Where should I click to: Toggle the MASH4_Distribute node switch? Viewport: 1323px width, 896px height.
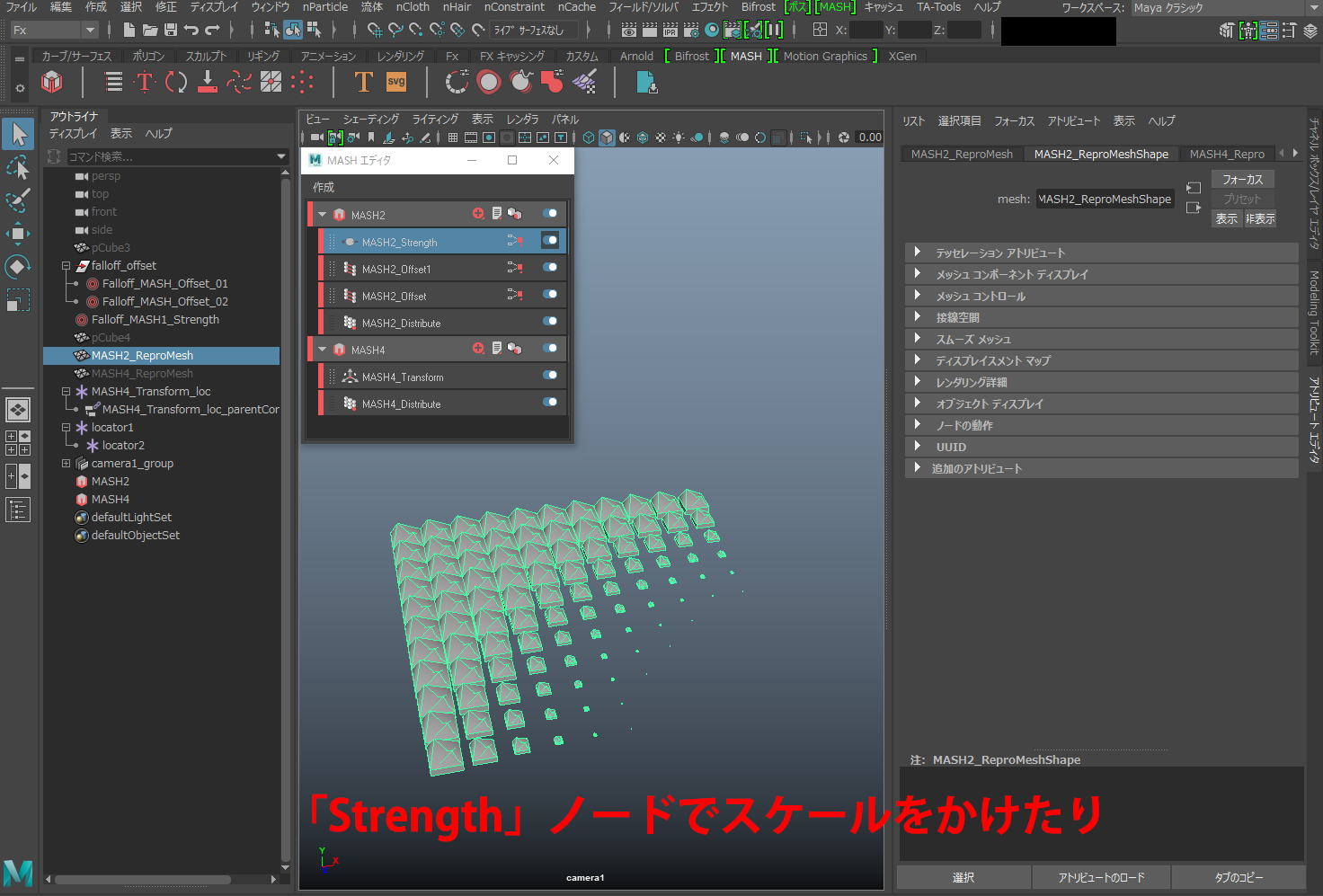(x=550, y=403)
